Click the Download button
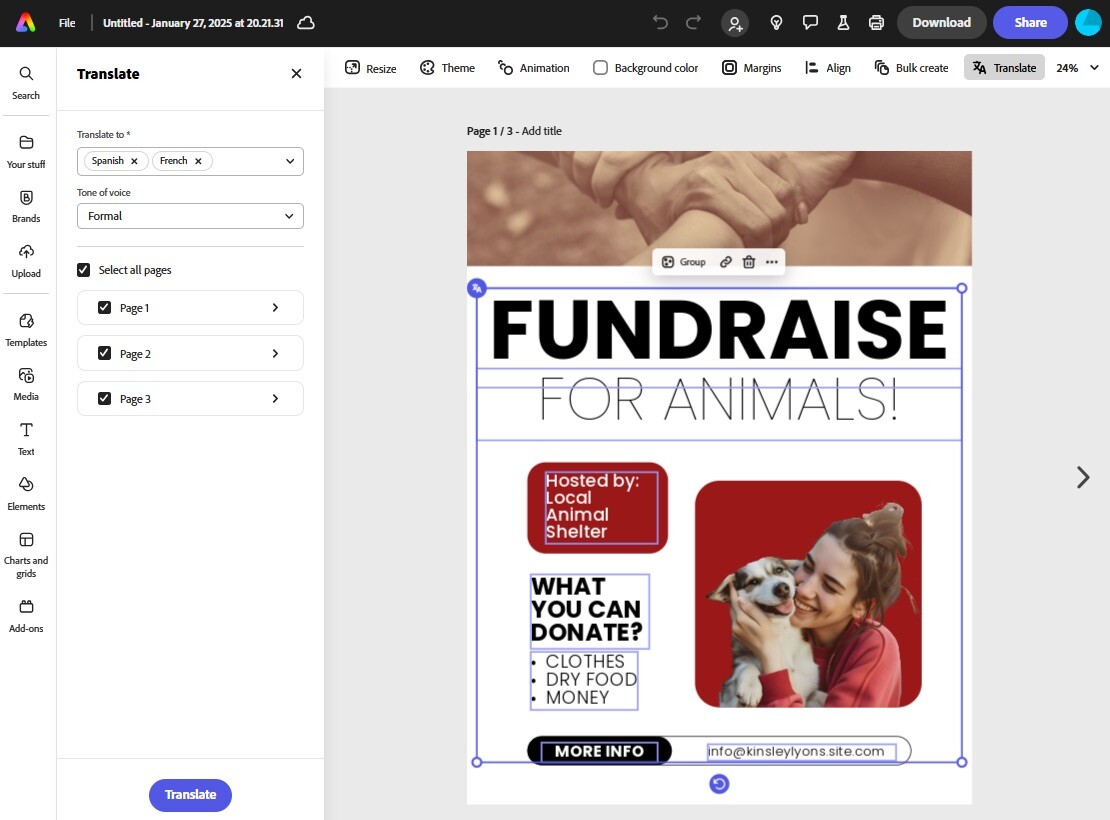Image resolution: width=1110 pixels, height=820 pixels. 941,21
